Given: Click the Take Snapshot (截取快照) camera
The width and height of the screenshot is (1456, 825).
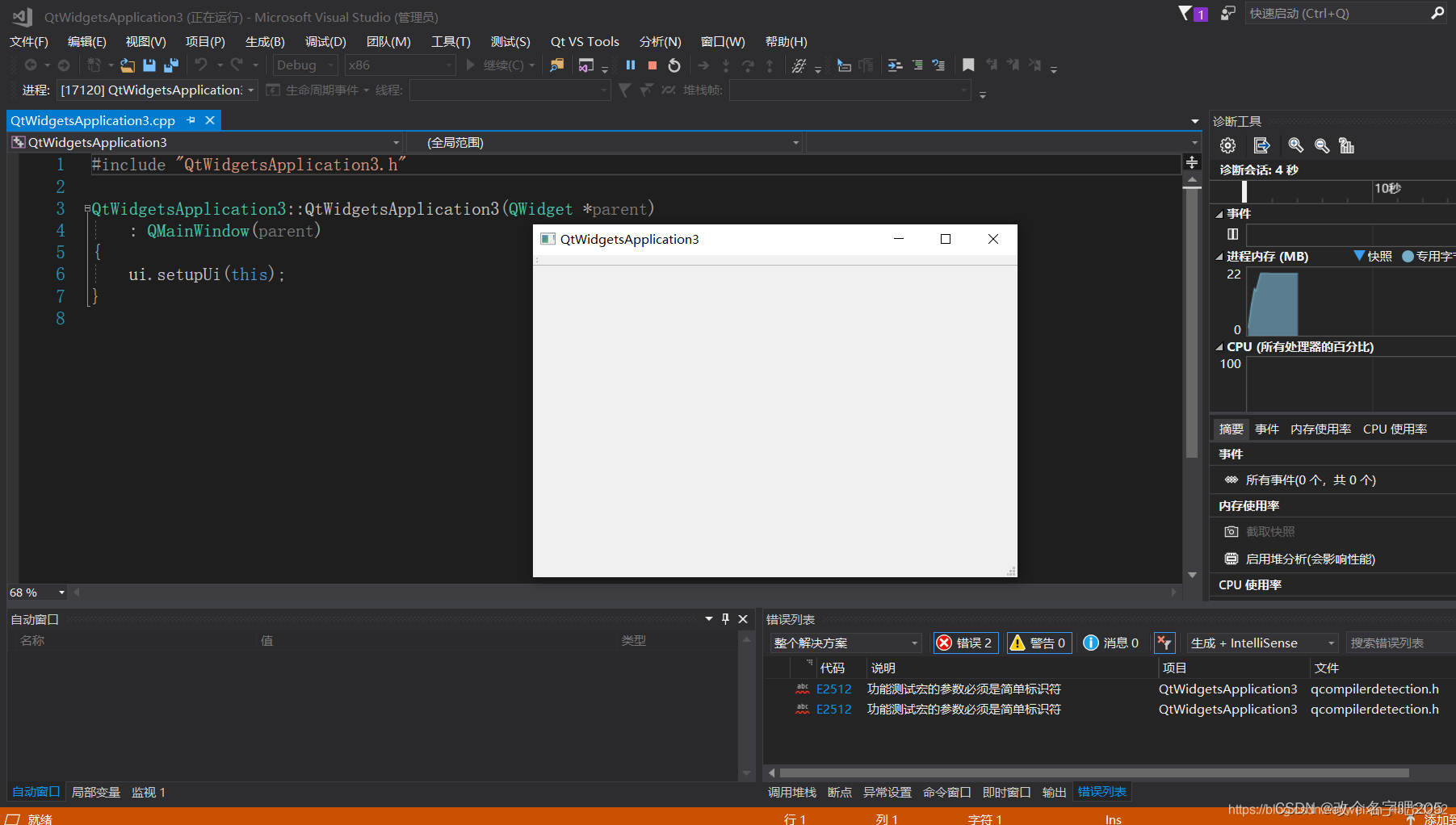Looking at the screenshot, I should point(1232,531).
